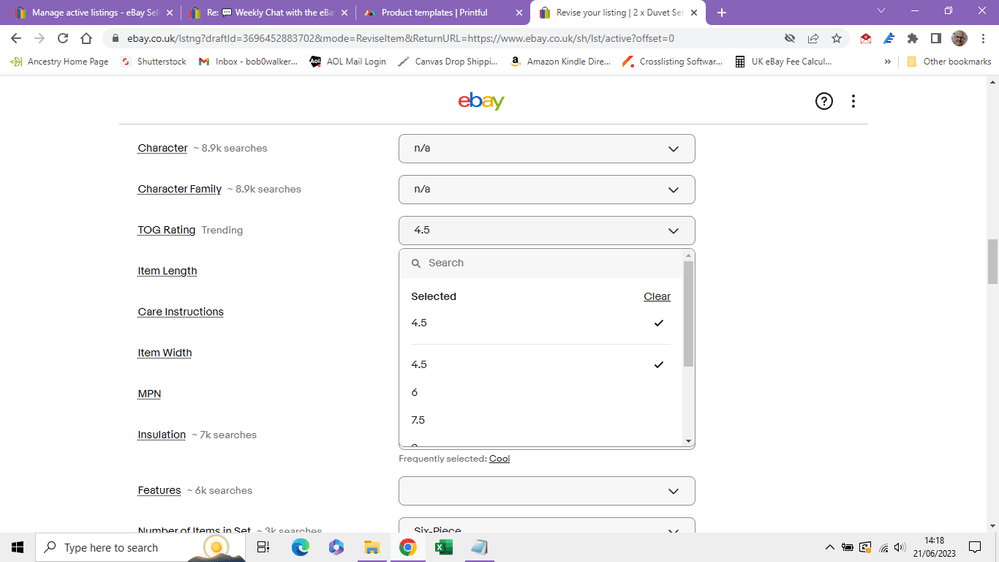Open the Extensions puzzle piece icon
Image resolution: width=999 pixels, height=562 pixels.
coord(912,38)
